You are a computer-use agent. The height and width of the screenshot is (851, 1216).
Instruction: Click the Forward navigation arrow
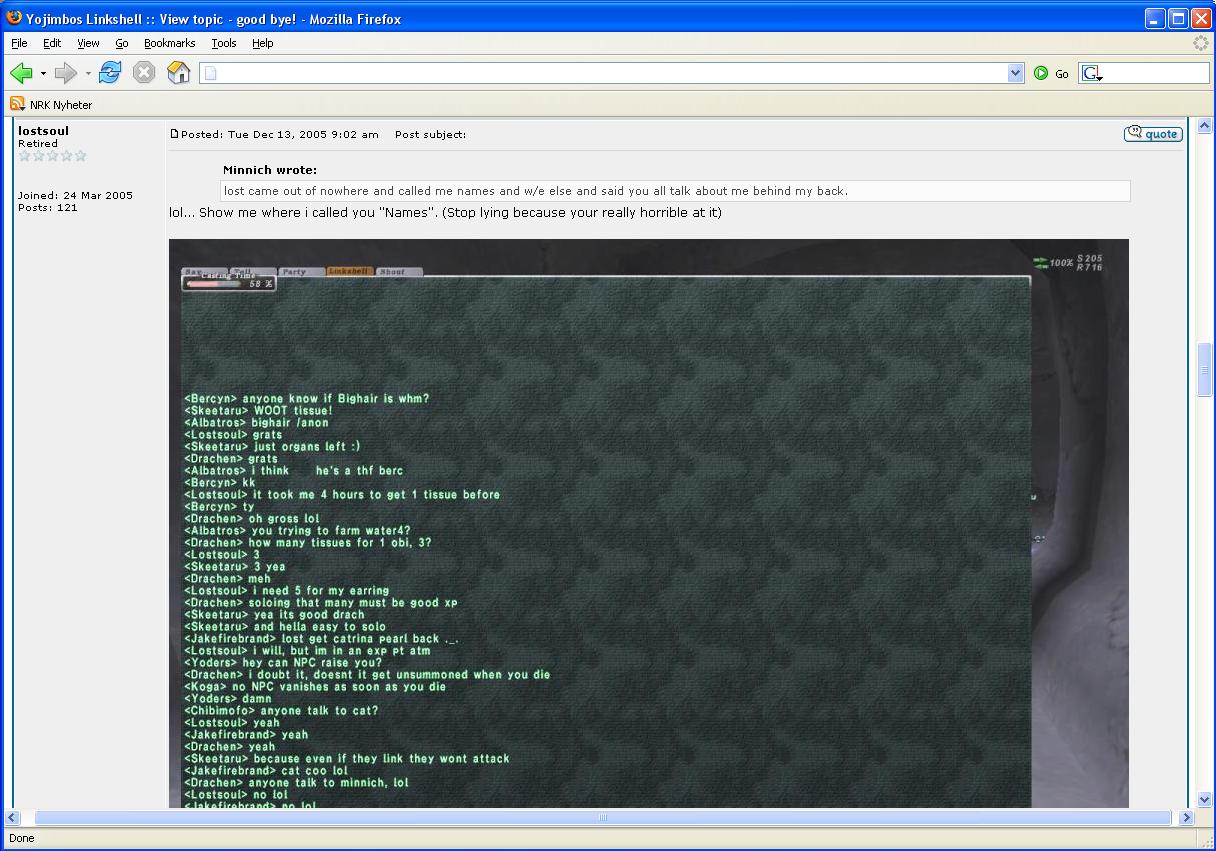pos(66,73)
